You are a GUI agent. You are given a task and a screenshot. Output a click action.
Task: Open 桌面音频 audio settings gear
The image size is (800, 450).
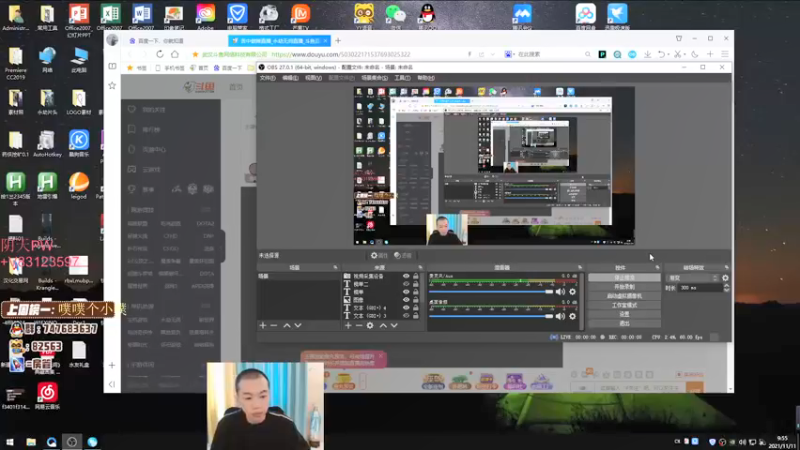(572, 316)
